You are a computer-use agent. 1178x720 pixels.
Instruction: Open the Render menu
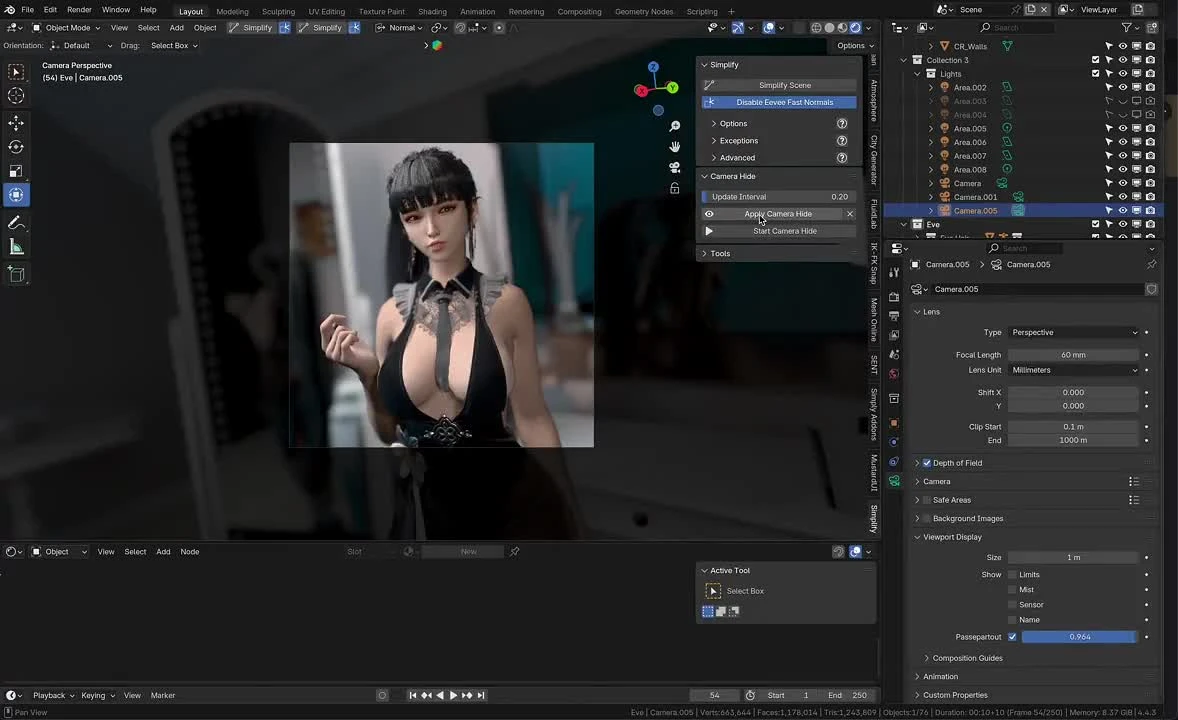pyautogui.click(x=79, y=10)
